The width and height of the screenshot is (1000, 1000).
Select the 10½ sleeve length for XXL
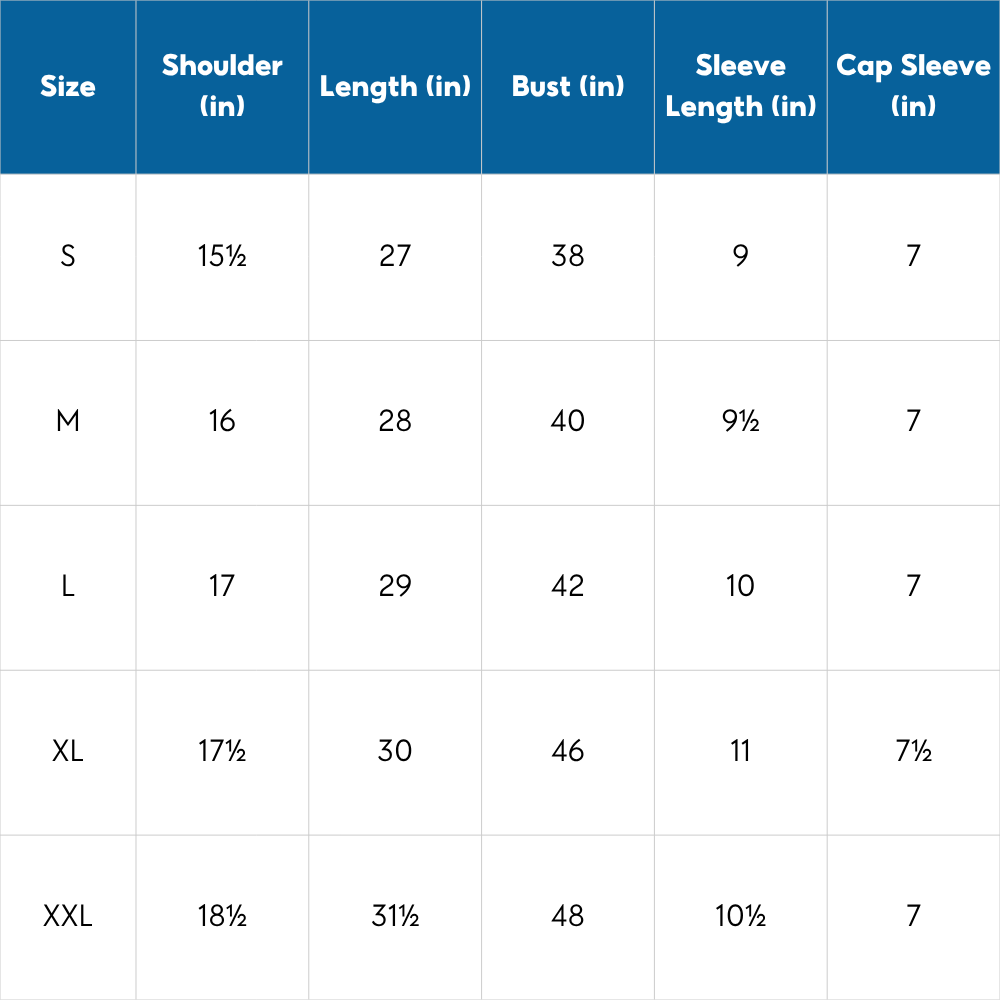[741, 917]
